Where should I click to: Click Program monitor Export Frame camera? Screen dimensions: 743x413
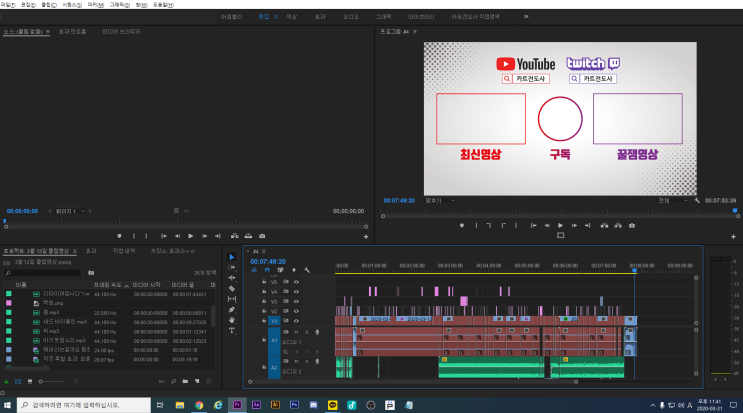[x=632, y=225]
